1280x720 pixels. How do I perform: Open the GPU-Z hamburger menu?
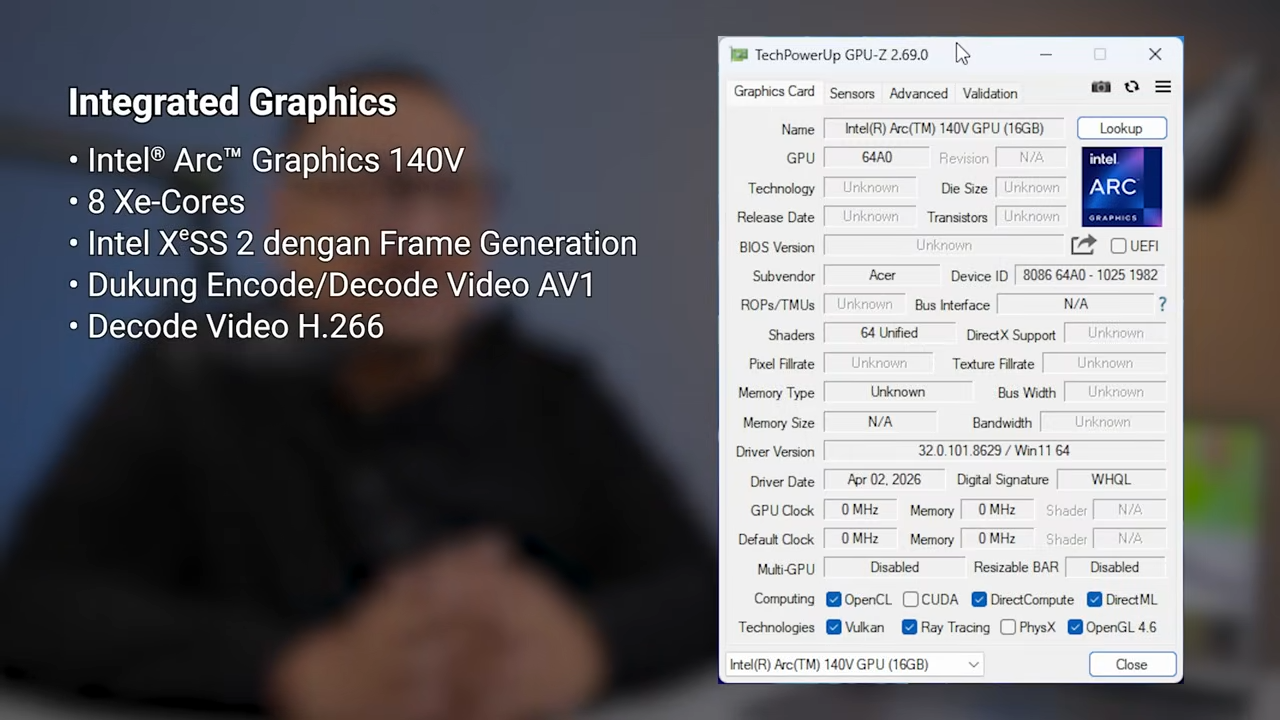tap(1163, 87)
